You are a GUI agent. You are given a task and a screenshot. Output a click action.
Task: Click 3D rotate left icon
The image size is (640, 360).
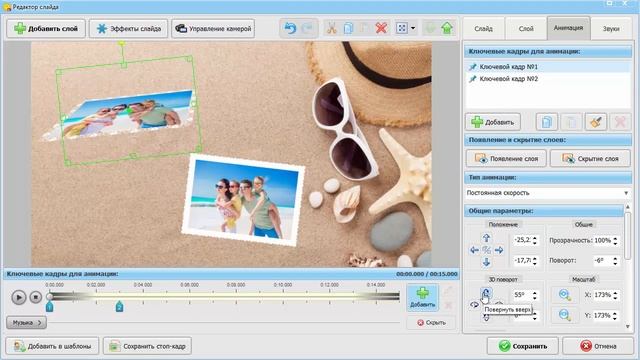pyautogui.click(x=474, y=304)
